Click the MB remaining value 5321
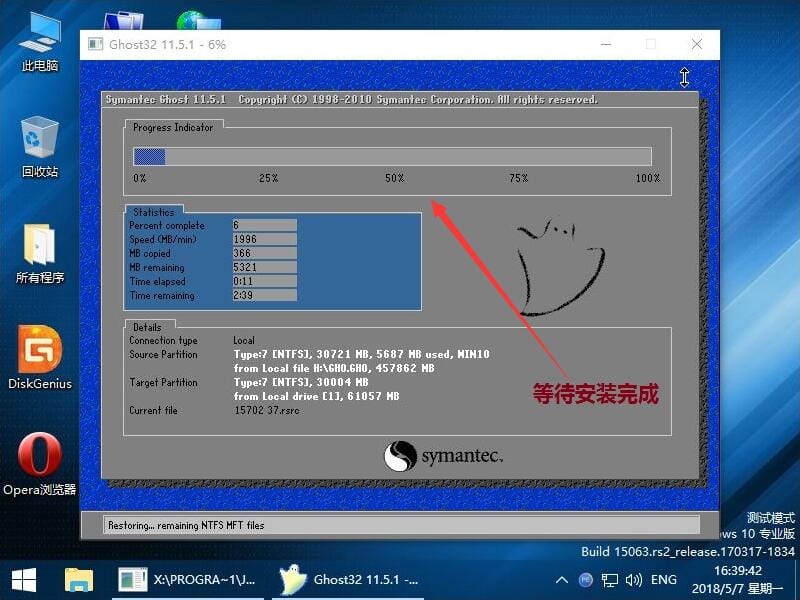Screen dimensions: 800x600 [264, 267]
